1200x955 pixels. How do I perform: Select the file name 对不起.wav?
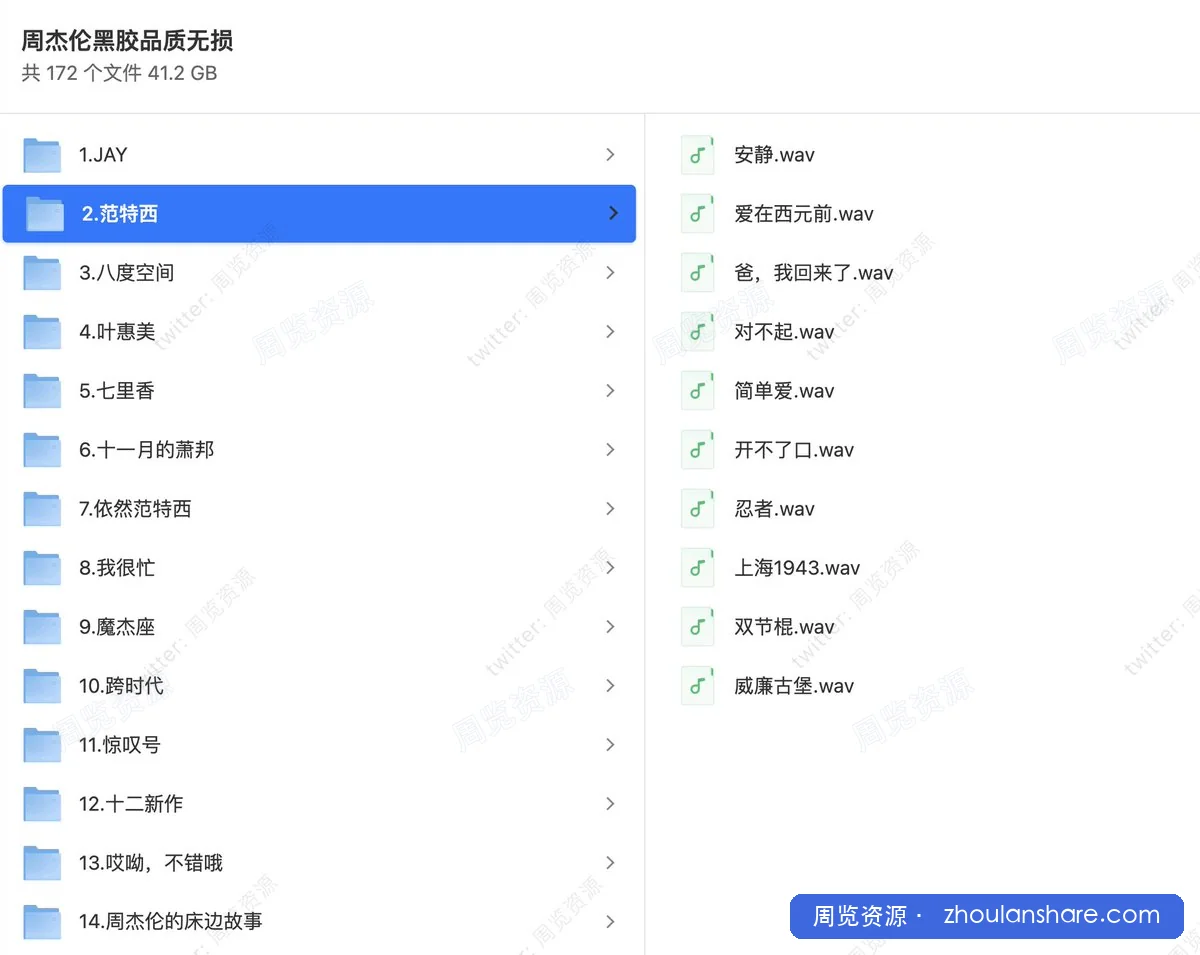point(784,332)
